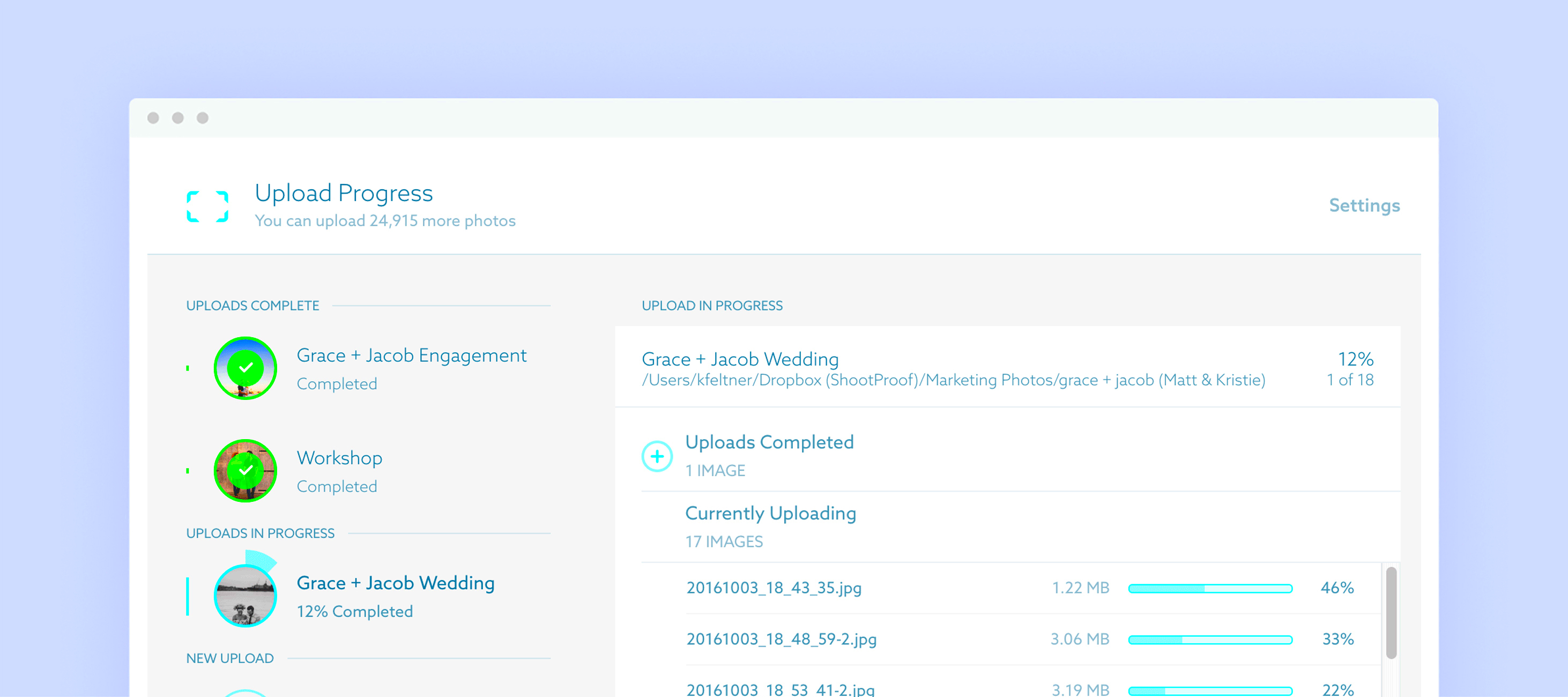The image size is (1568, 697).
Task: Click the file list scrollbar thumb
Action: (1391, 612)
